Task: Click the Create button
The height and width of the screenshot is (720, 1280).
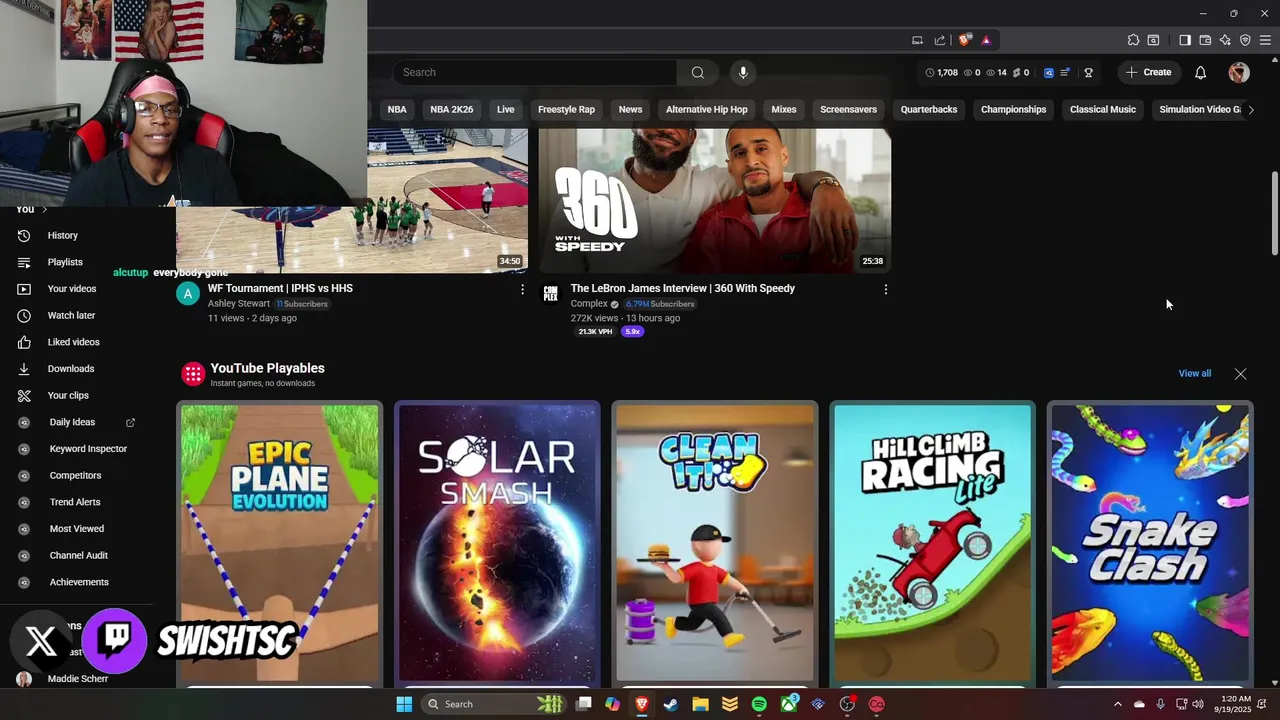Action: (x=1148, y=72)
